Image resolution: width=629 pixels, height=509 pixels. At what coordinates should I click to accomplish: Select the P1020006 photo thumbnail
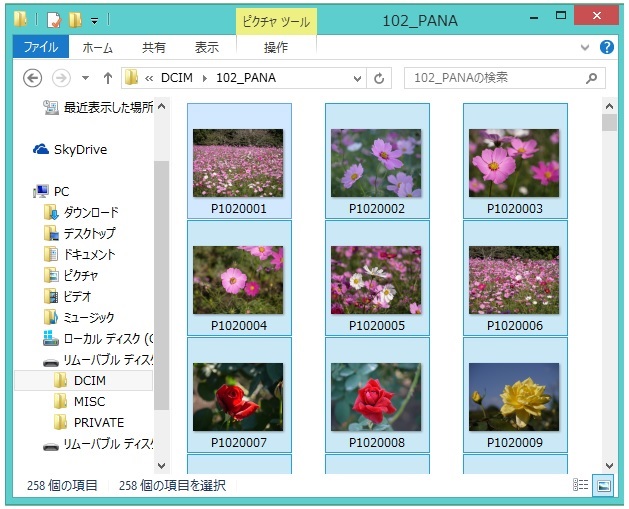(515, 278)
